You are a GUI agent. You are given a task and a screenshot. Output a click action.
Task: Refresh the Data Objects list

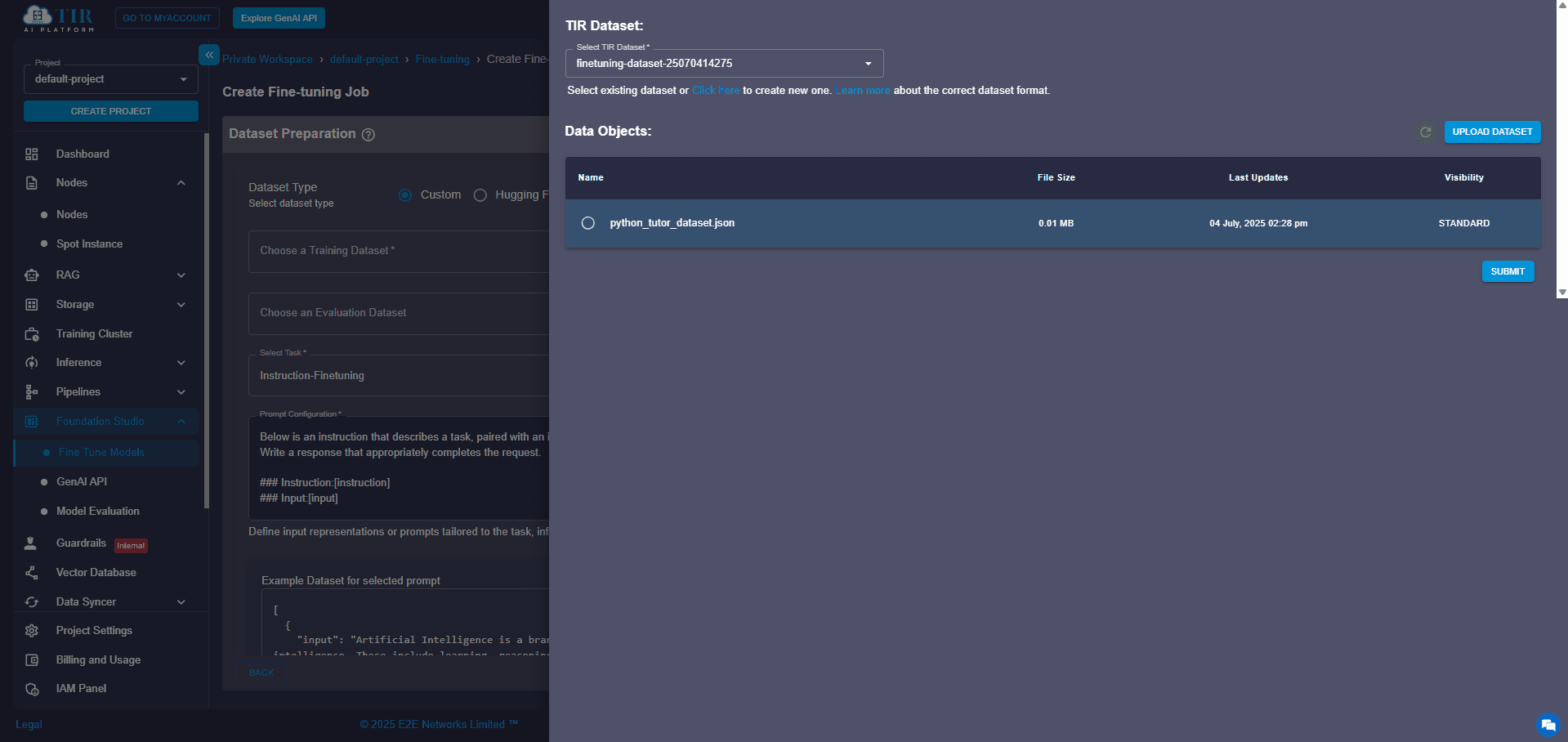pos(1426,132)
